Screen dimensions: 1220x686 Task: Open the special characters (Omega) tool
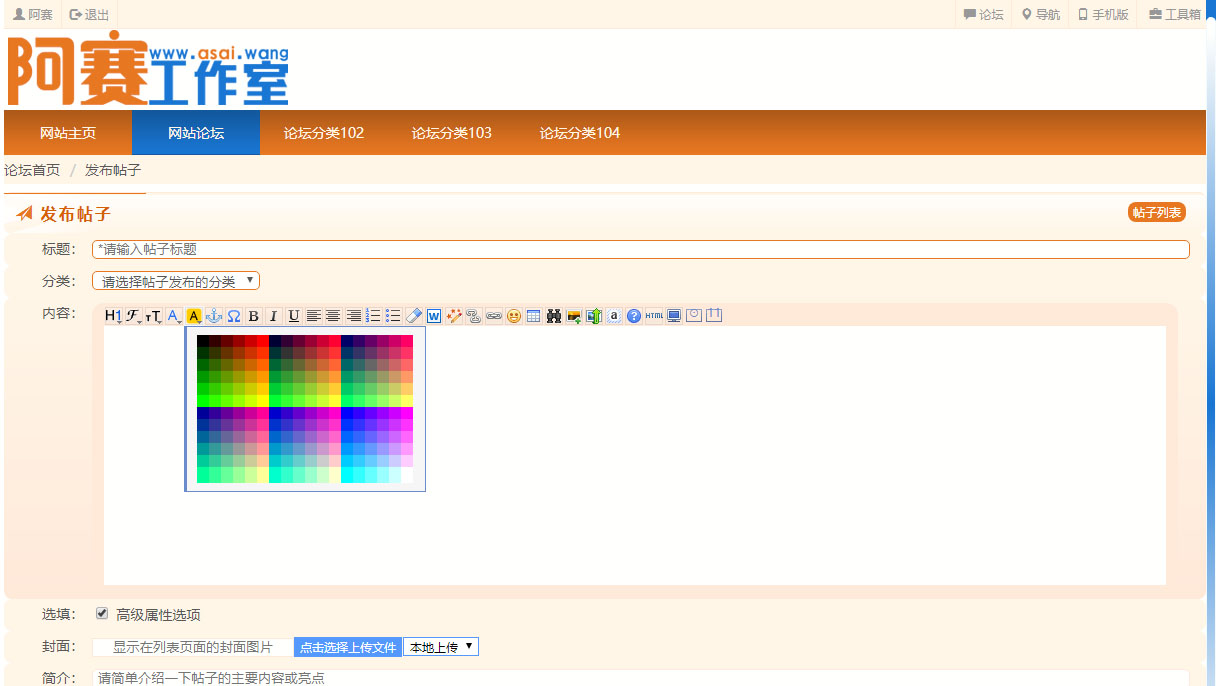coord(233,316)
